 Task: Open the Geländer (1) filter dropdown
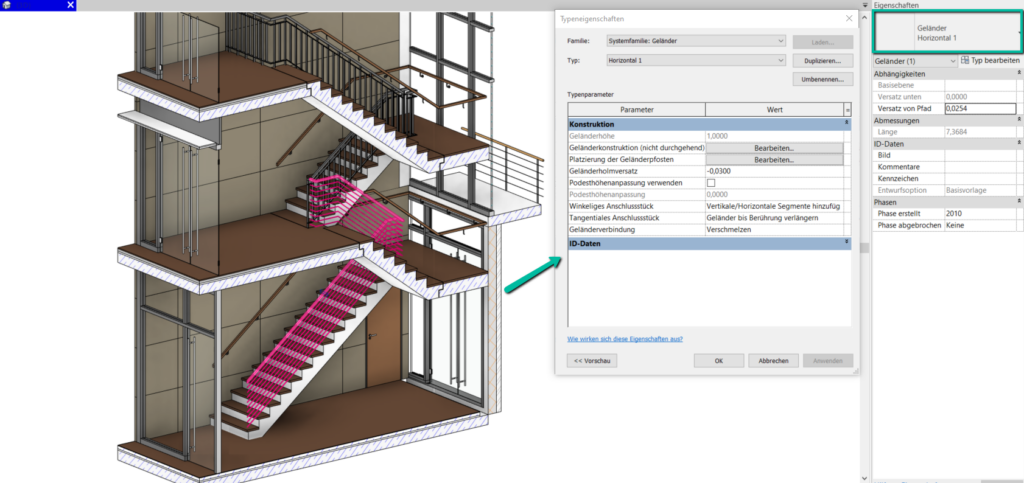coord(950,61)
